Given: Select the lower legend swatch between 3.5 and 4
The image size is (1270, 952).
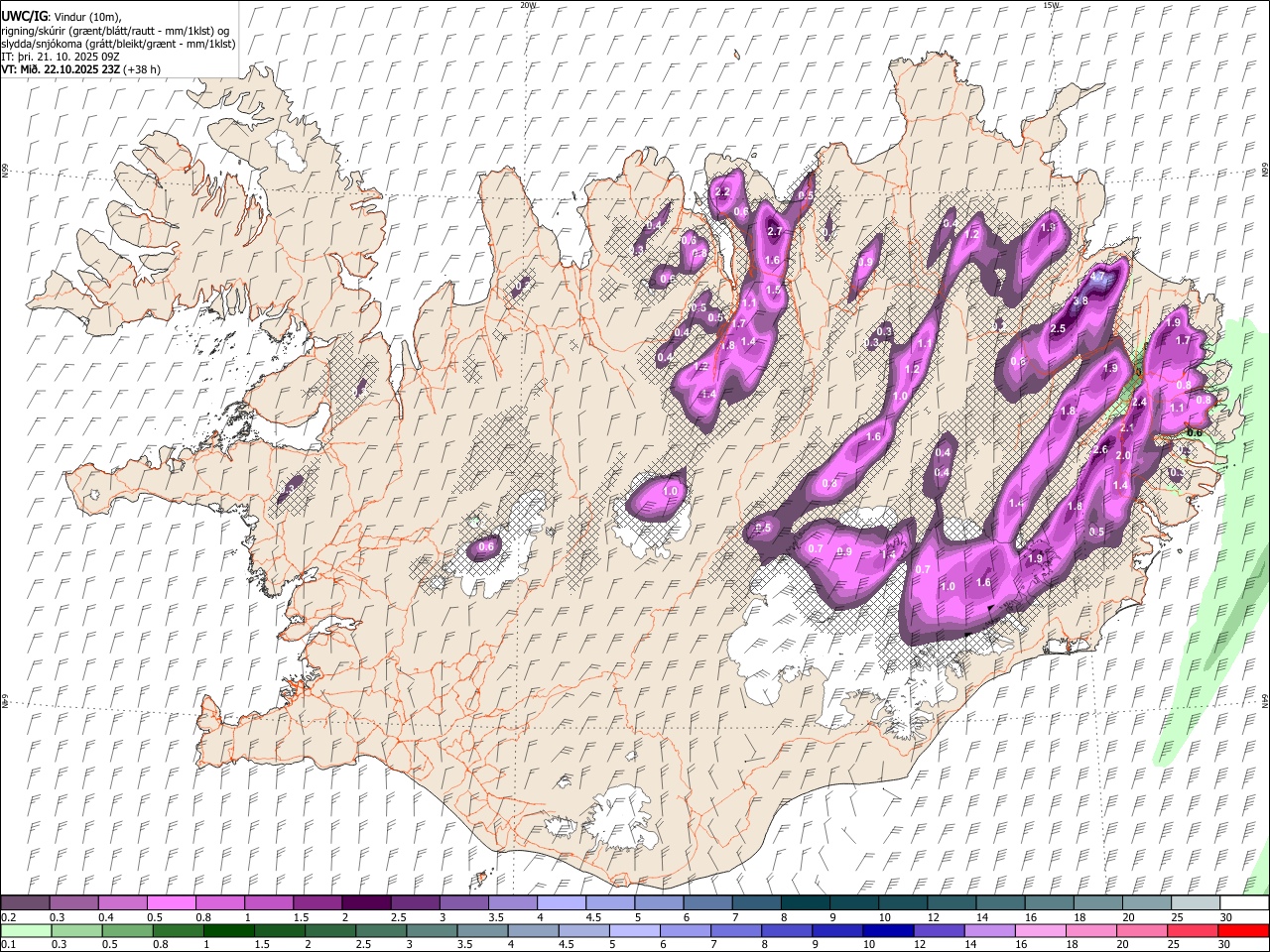Looking at the screenshot, I should tap(482, 931).
